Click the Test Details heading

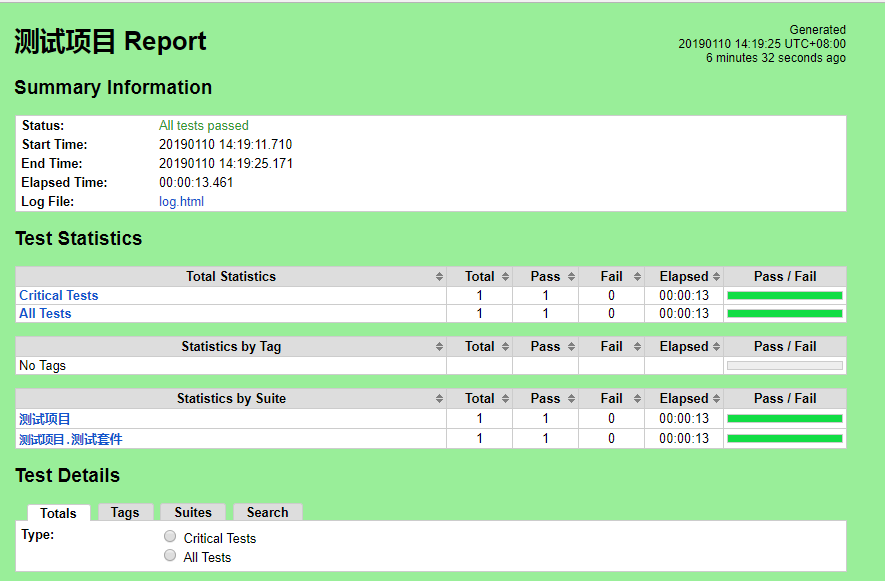click(67, 475)
